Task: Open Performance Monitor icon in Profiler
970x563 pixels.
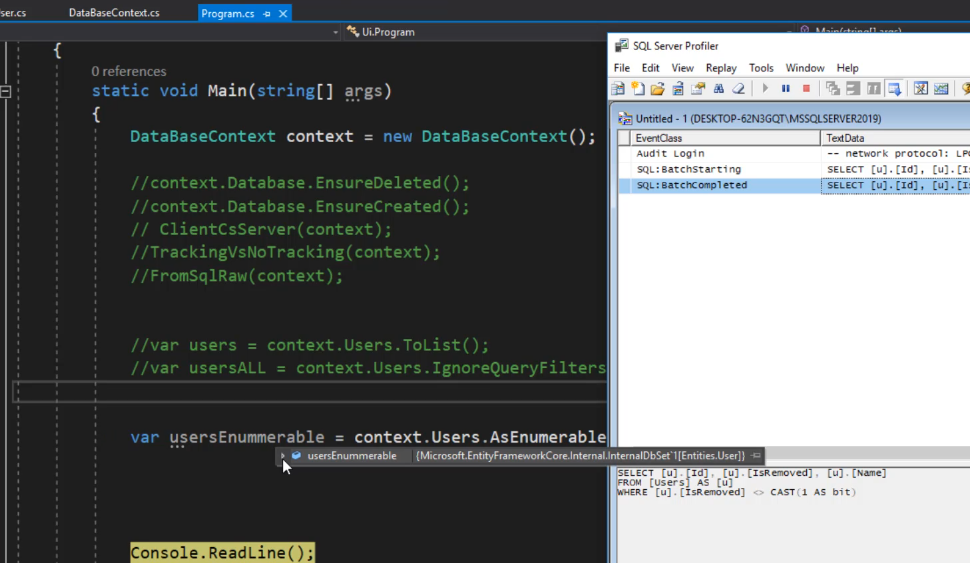Action: [941, 88]
